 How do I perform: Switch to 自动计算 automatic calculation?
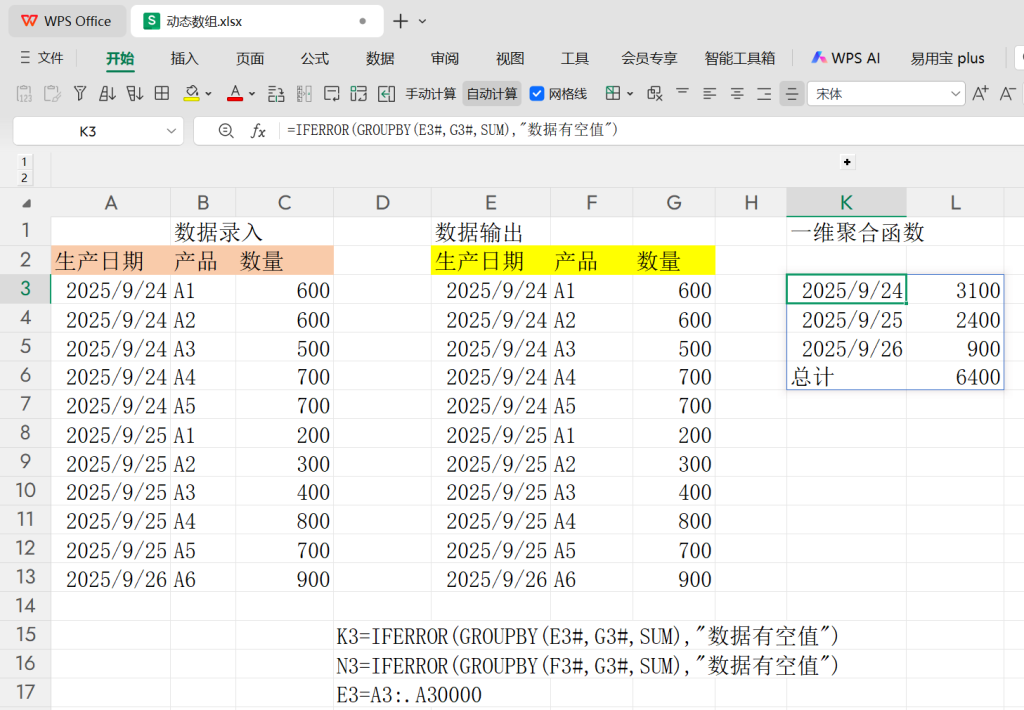[492, 94]
